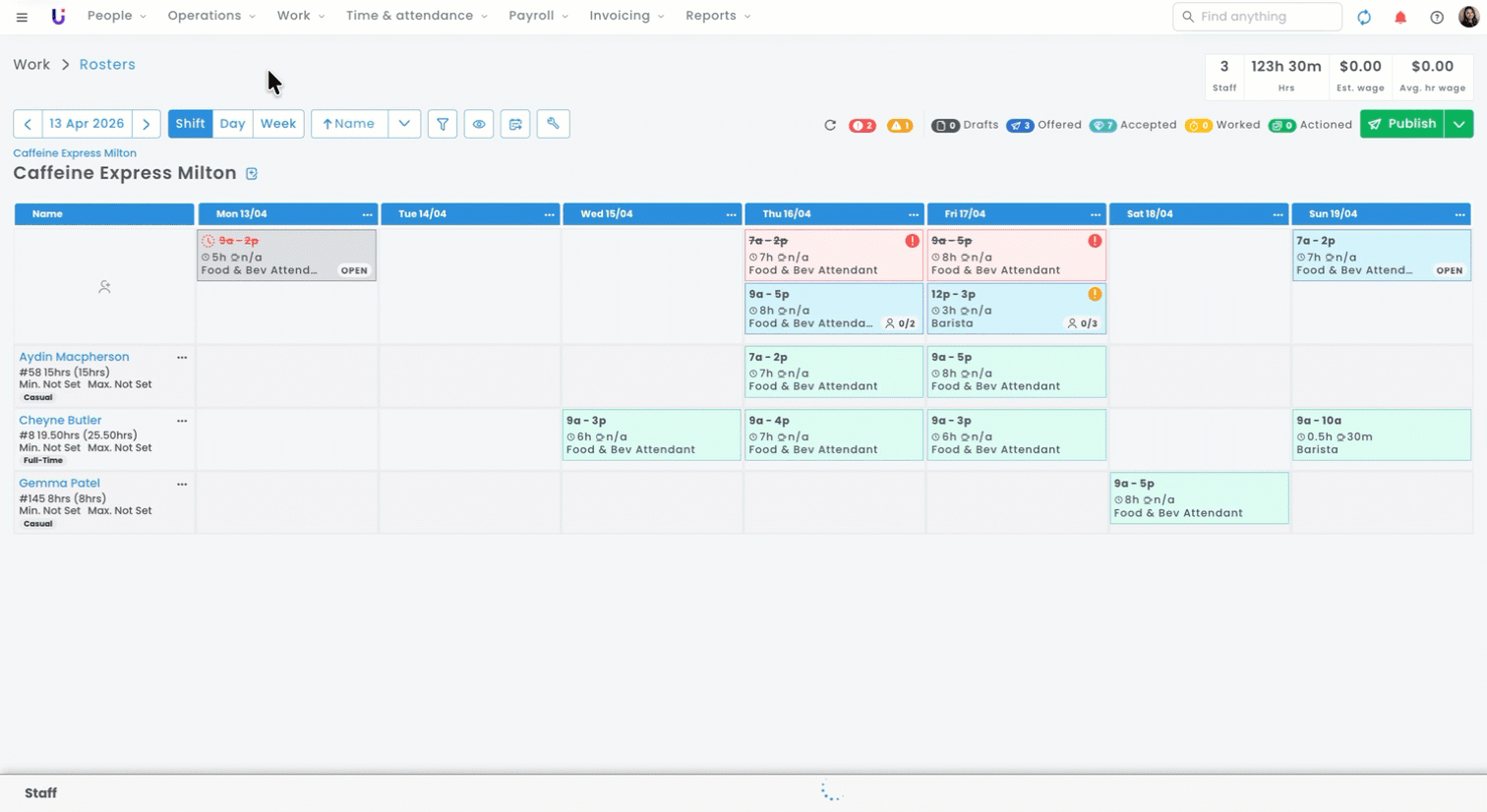Click the green Publish button
This screenshot has height=812, width=1487.
pos(1402,124)
